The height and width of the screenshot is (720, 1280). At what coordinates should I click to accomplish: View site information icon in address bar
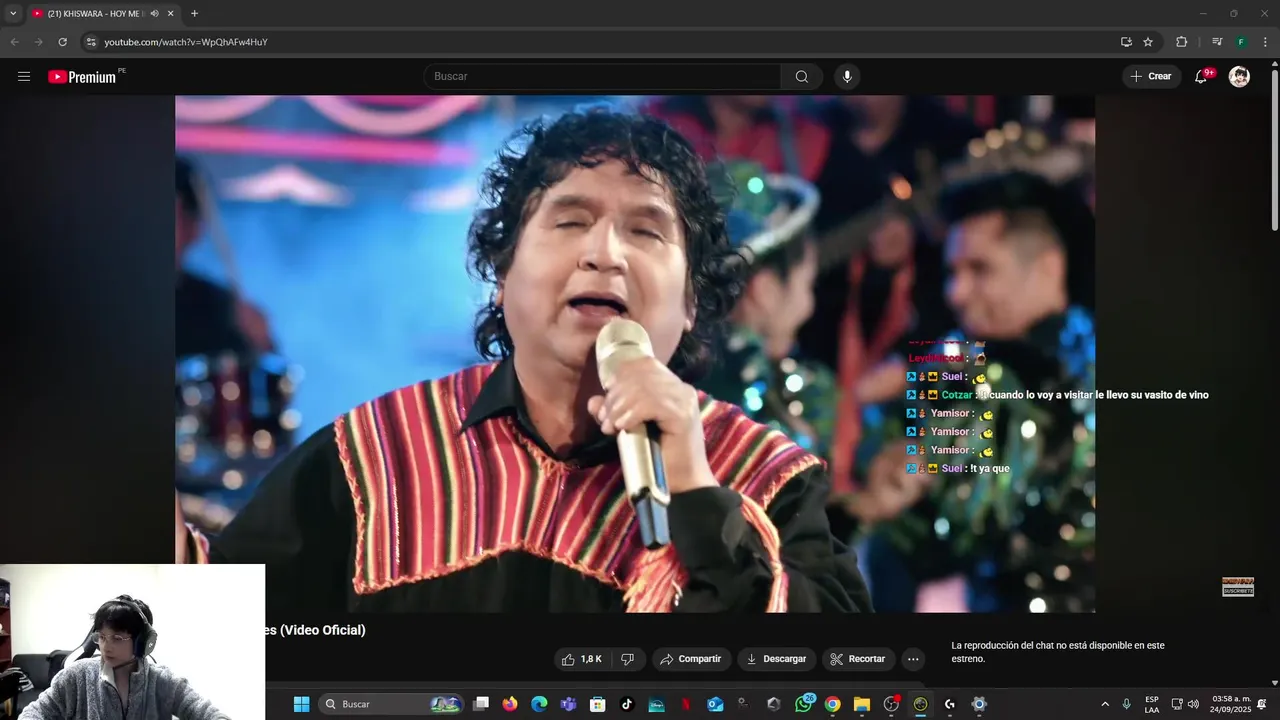90,42
